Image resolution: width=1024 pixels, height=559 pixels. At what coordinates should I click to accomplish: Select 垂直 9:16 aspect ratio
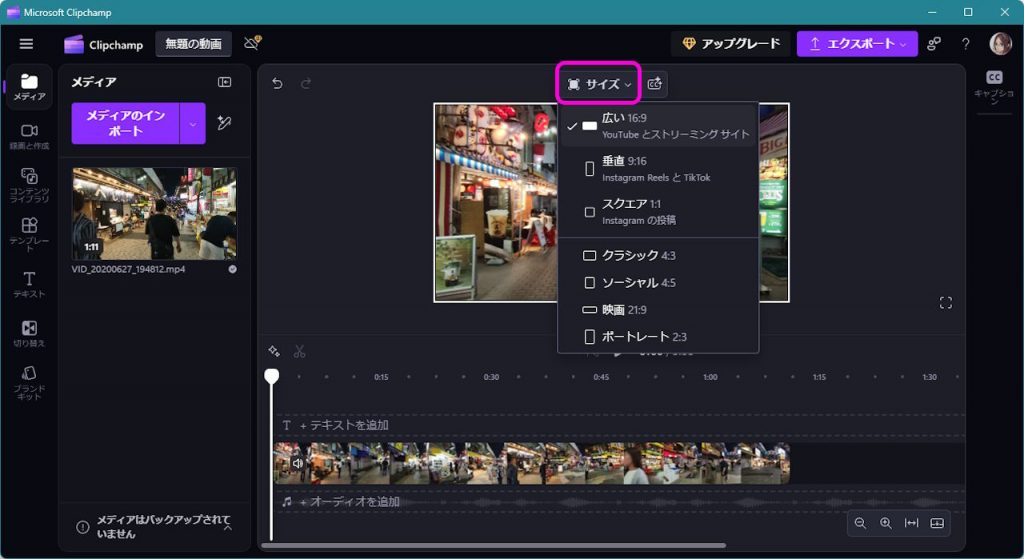658,168
